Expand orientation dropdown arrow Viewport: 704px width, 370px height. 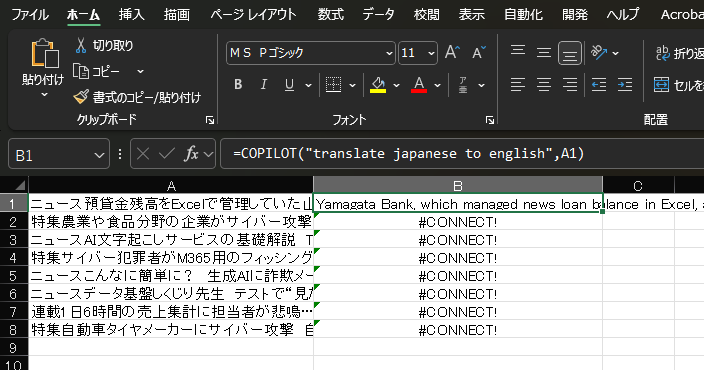(616, 53)
